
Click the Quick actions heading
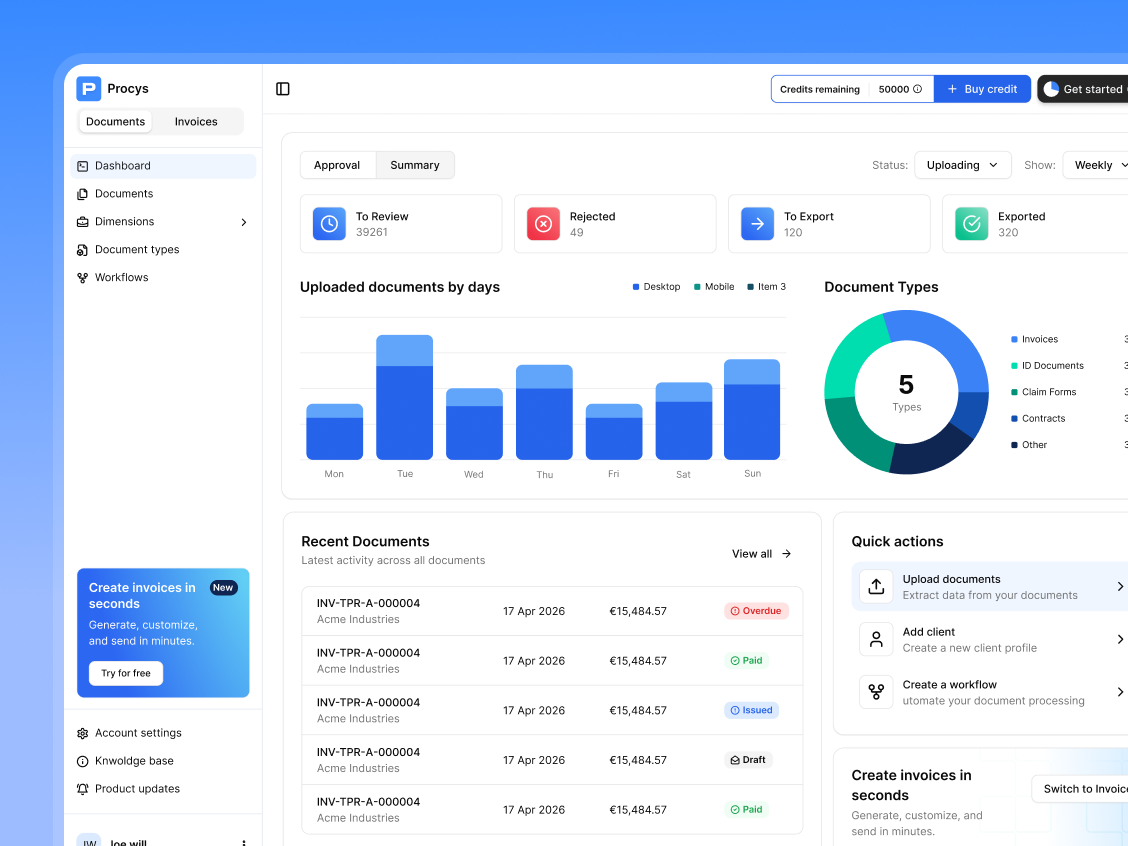897,542
